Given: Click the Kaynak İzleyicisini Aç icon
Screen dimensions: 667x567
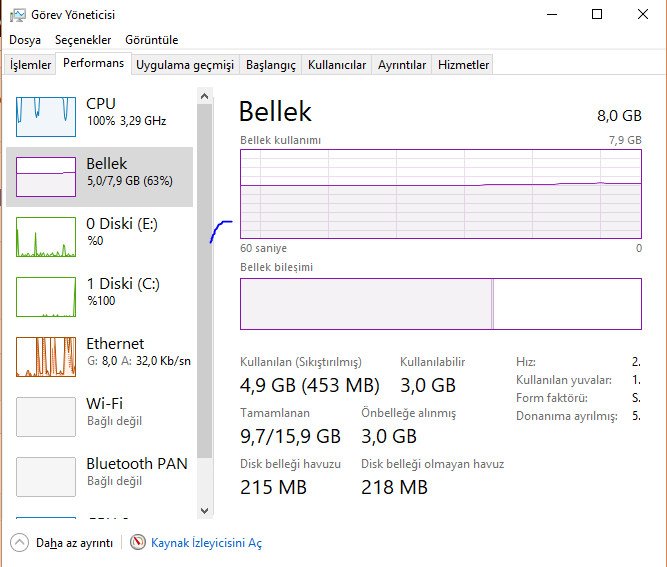Looking at the screenshot, I should pyautogui.click(x=138, y=543).
